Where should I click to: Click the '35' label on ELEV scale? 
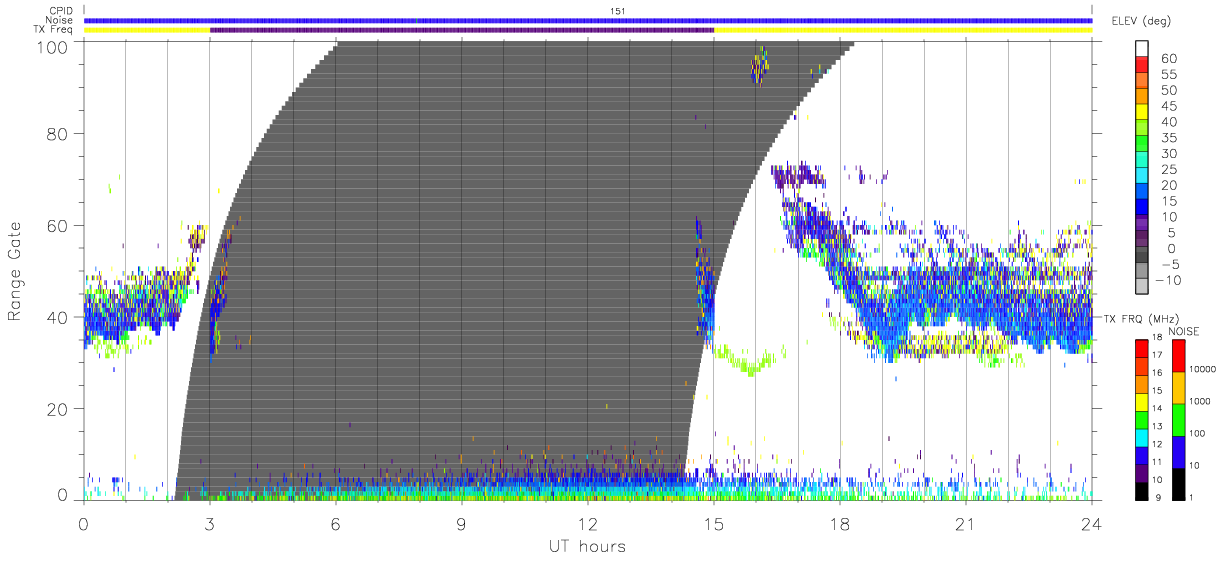coord(1170,138)
